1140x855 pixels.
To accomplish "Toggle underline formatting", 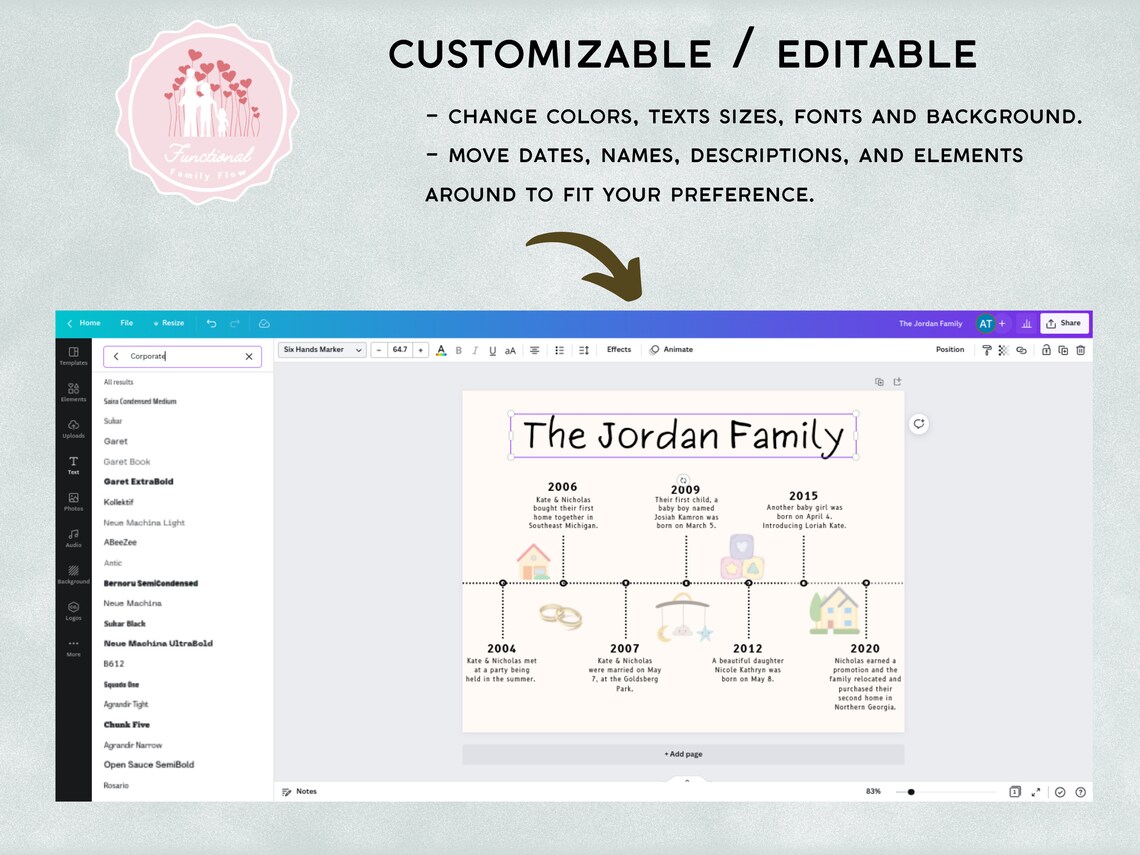I will (493, 350).
